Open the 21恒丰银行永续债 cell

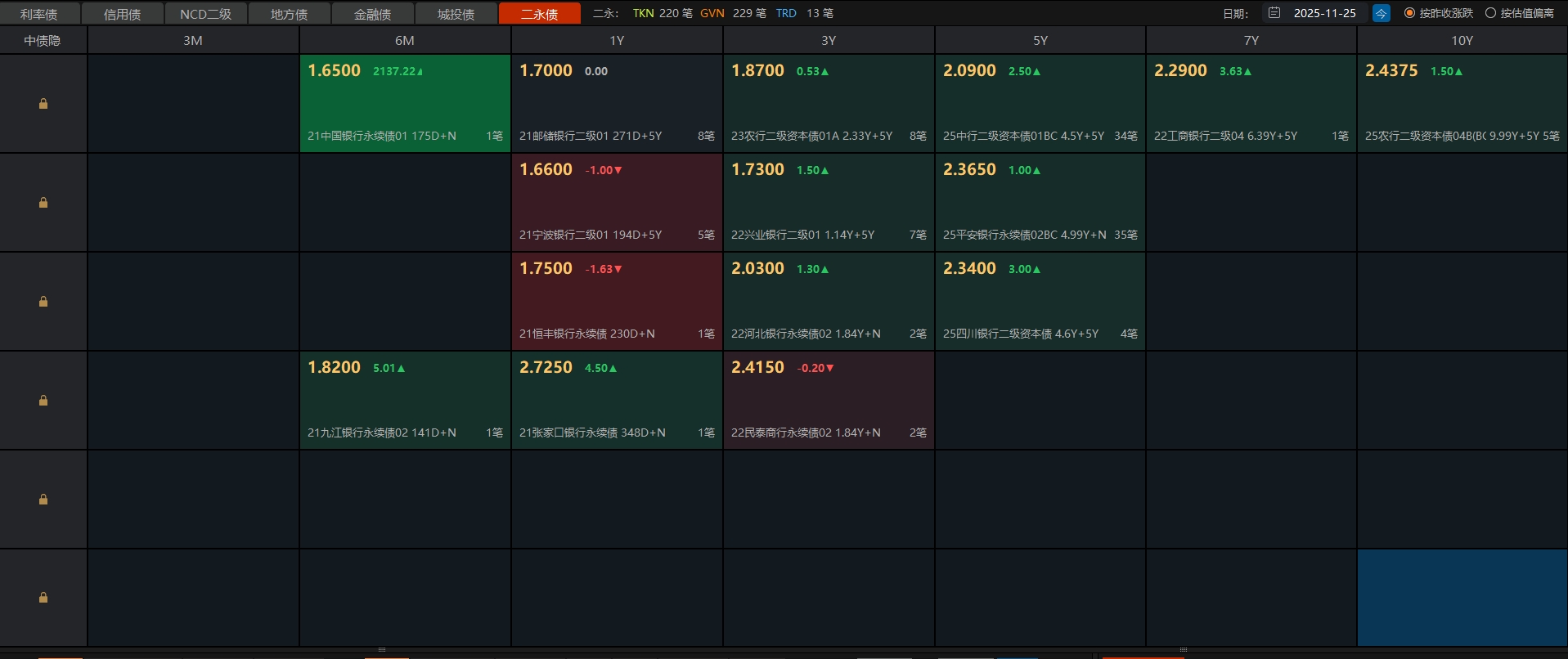[x=617, y=302]
